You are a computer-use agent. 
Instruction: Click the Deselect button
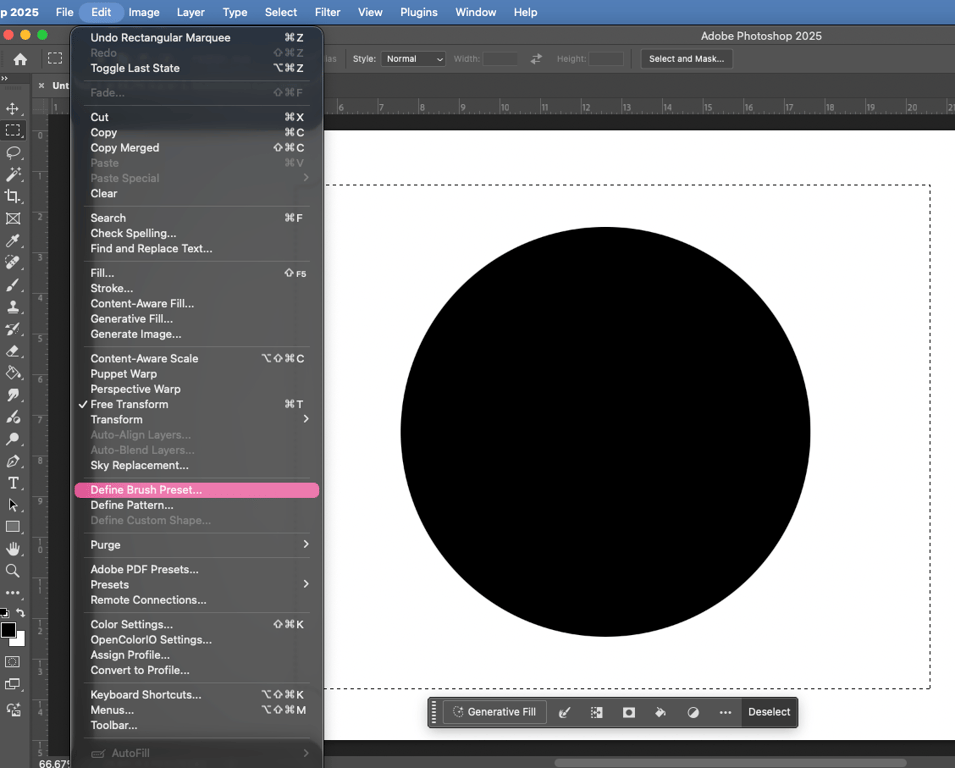point(769,712)
